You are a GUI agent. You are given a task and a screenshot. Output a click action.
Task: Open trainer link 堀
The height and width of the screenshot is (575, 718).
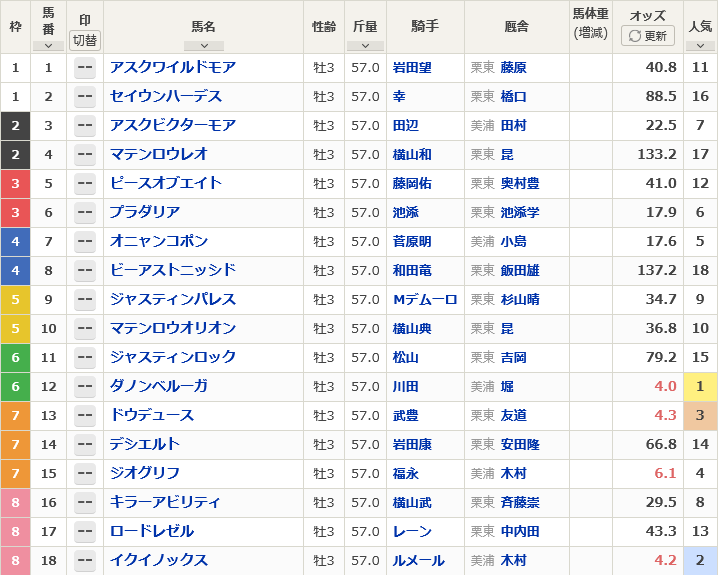tap(507, 386)
